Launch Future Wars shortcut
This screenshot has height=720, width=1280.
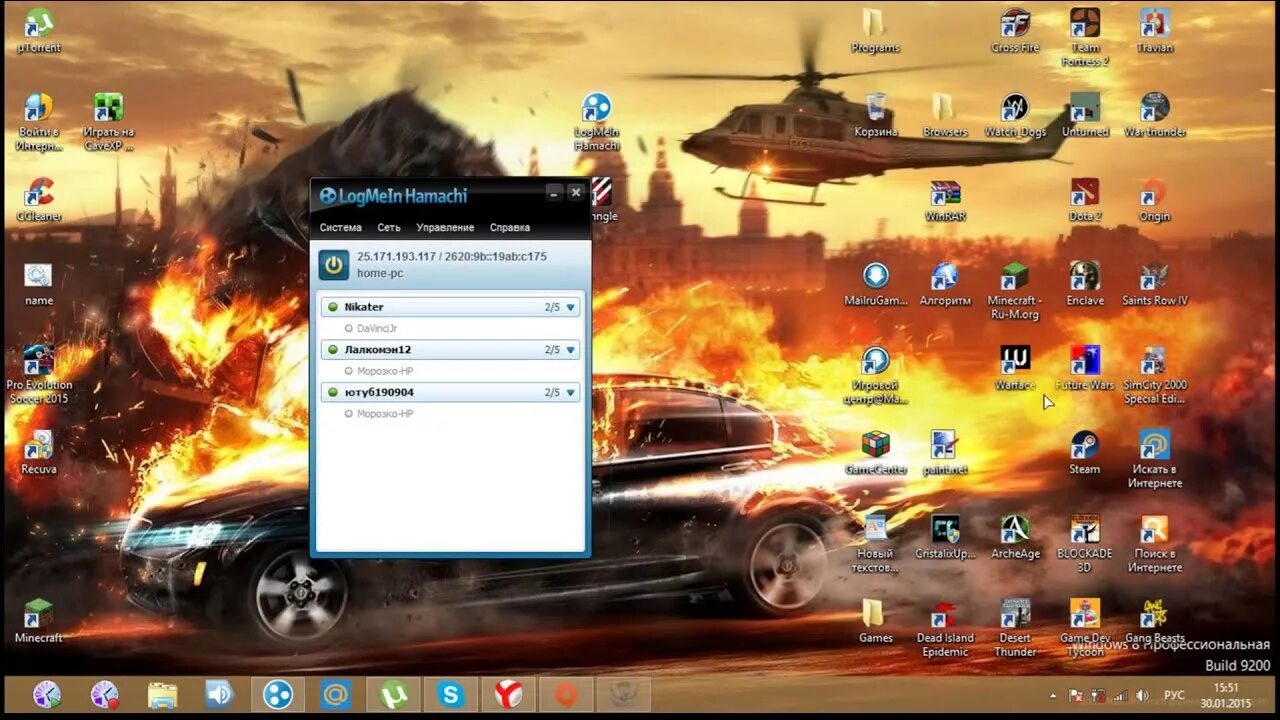point(1085,368)
